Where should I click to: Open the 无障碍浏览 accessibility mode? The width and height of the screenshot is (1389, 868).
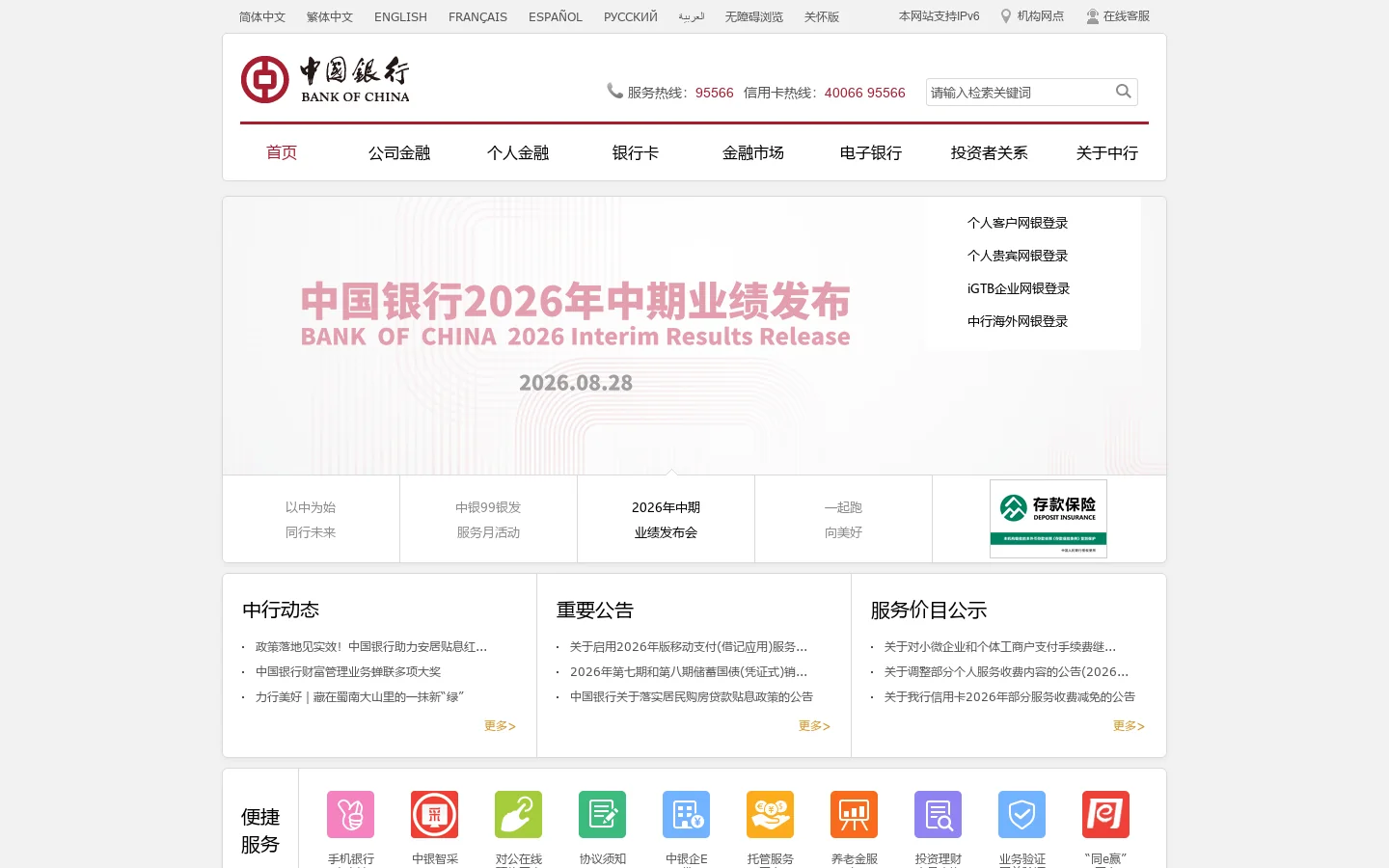point(754,16)
